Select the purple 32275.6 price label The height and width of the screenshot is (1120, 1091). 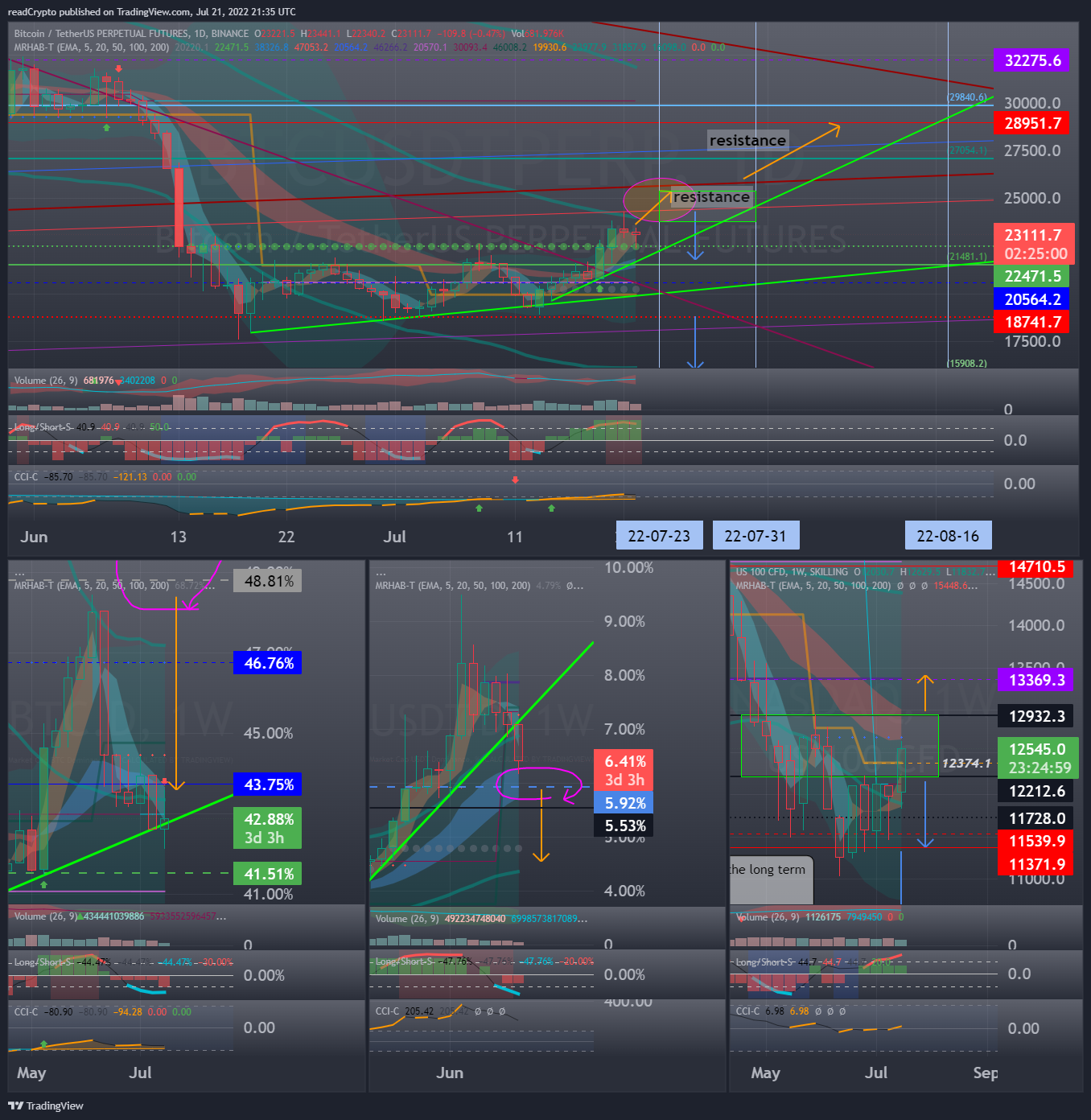[x=1032, y=60]
